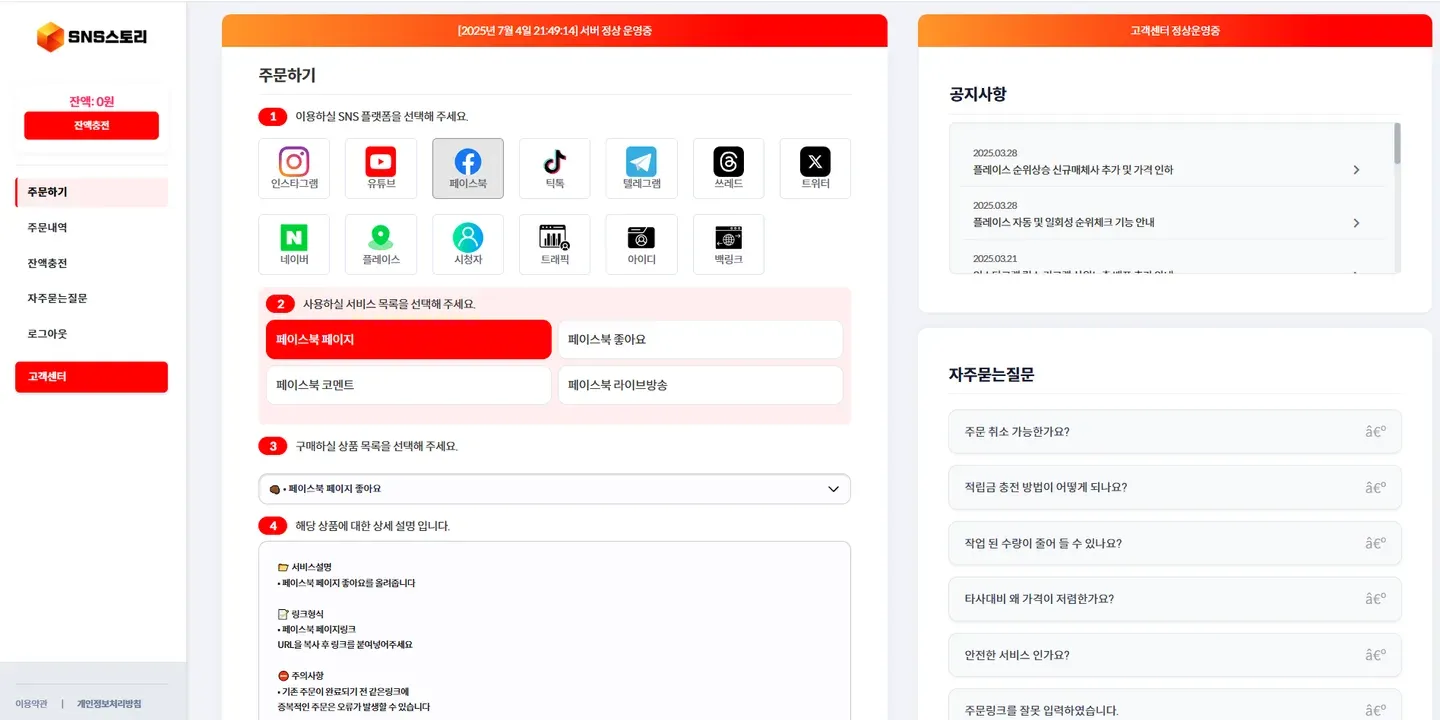1440x720 pixels.
Task: Choose the Threads (쓰레드) platform icon
Action: point(729,168)
